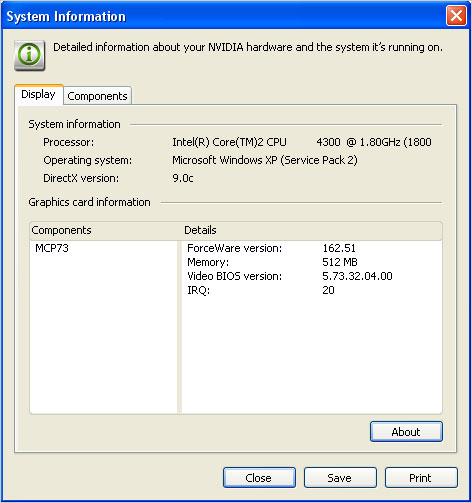Click the System information section heading
The width and height of the screenshot is (472, 503).
click(74, 124)
